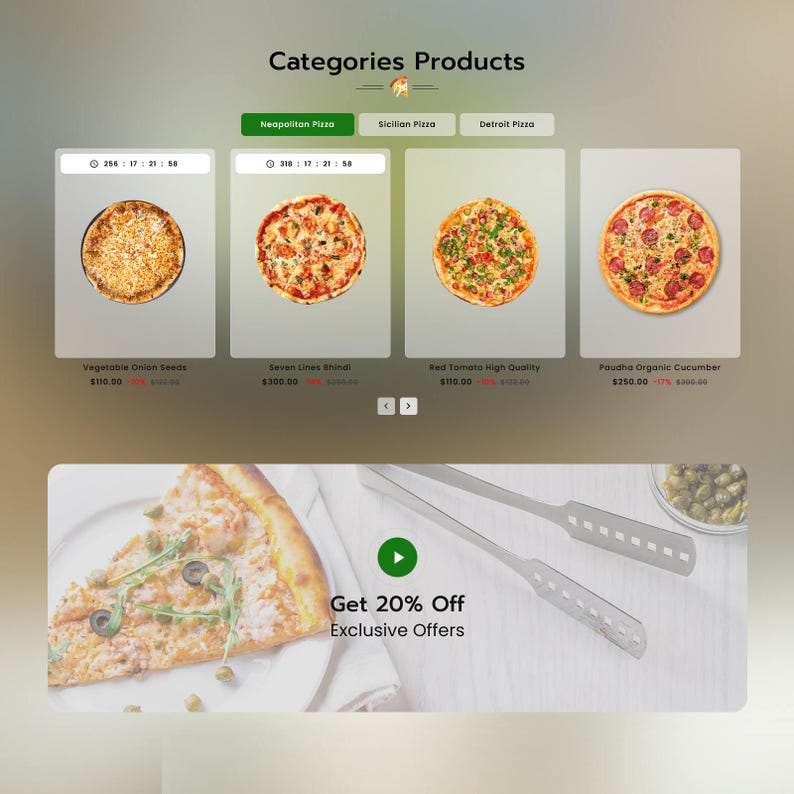
Task: Select the Neapolitan Pizza tab
Action: tap(297, 125)
